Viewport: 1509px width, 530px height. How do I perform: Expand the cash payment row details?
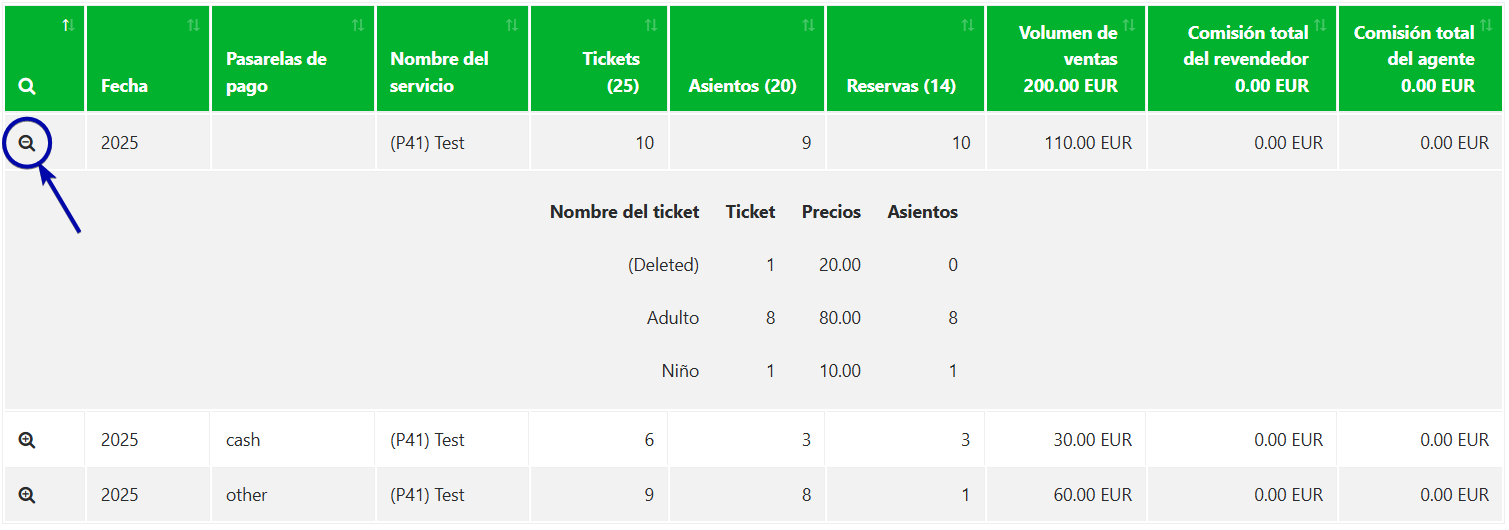[x=27, y=440]
